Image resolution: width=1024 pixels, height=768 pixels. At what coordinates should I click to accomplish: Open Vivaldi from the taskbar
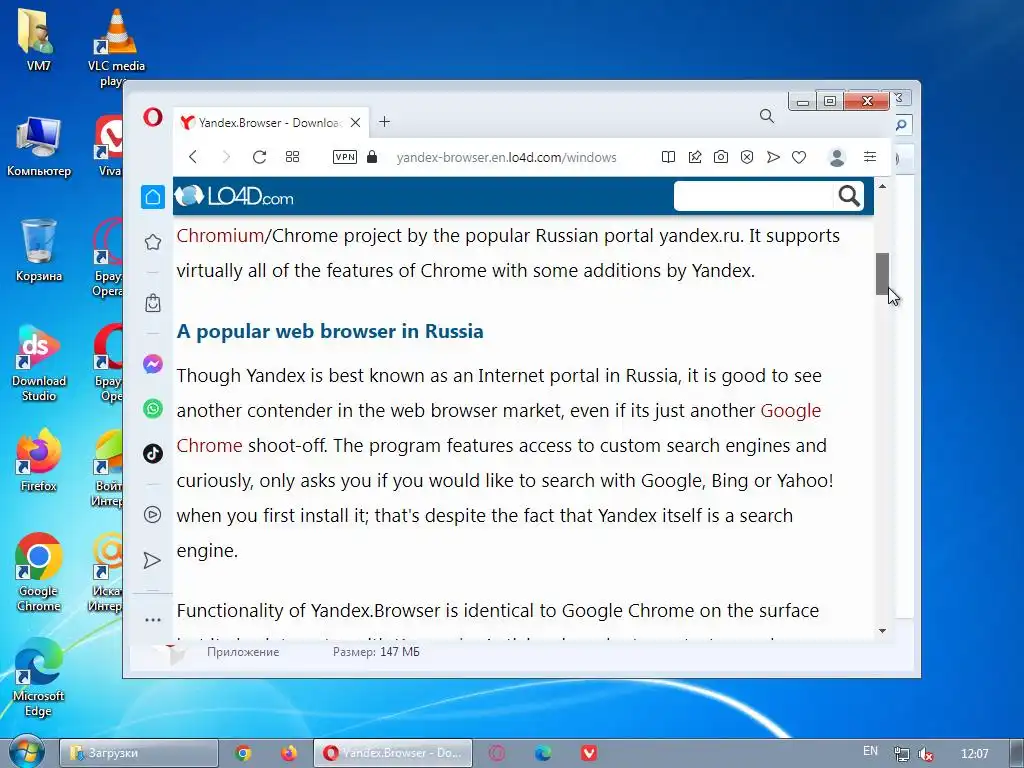(x=588, y=753)
